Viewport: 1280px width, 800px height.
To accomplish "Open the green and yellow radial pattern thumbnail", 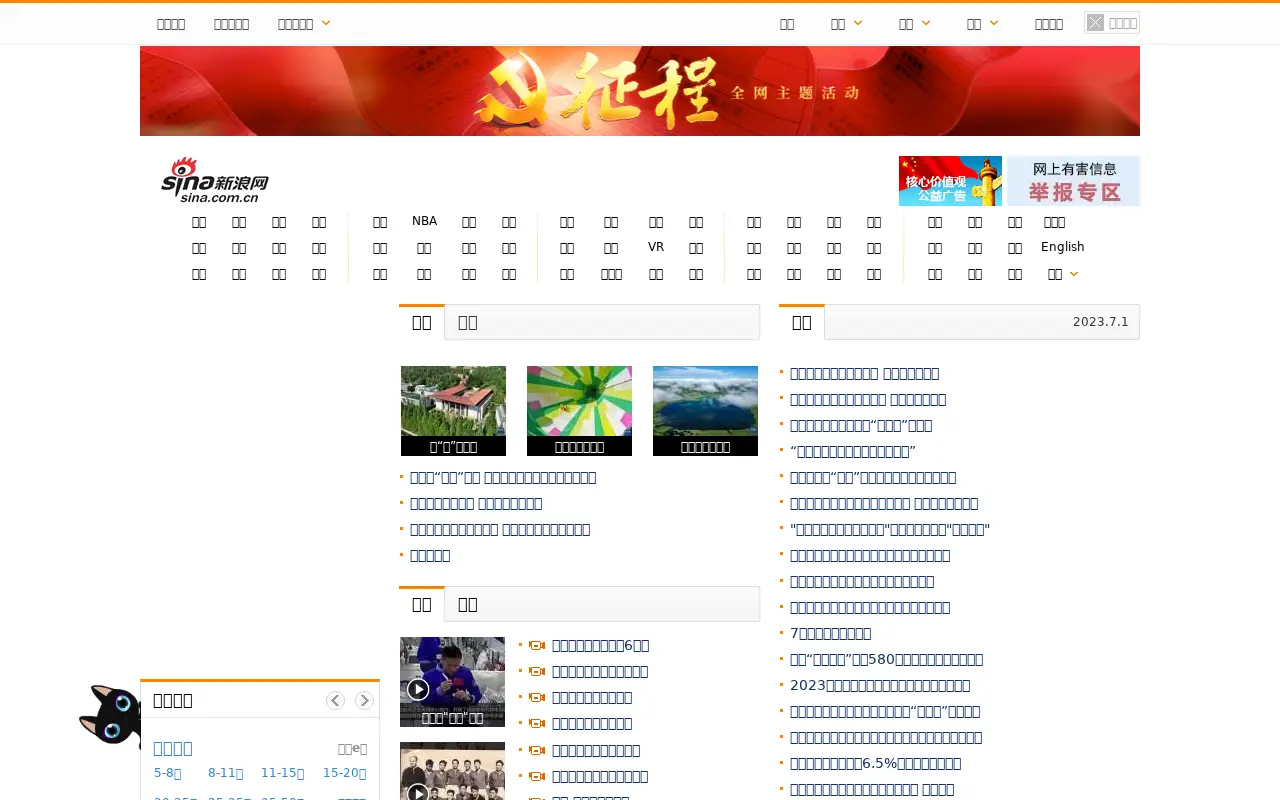I will pos(579,411).
